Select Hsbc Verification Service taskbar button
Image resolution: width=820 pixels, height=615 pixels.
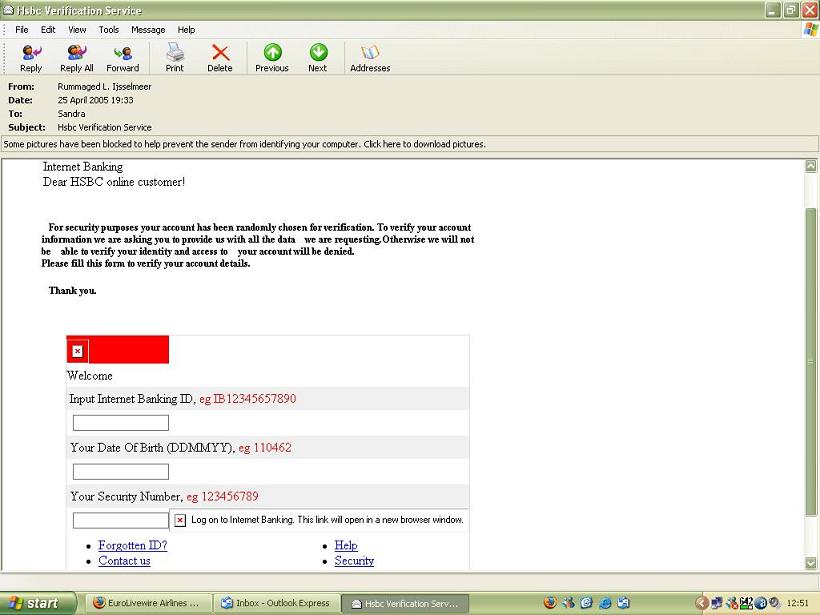(x=405, y=603)
